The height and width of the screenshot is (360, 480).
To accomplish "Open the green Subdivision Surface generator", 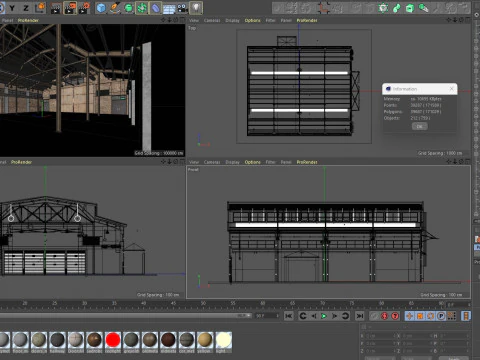I will point(129,8).
